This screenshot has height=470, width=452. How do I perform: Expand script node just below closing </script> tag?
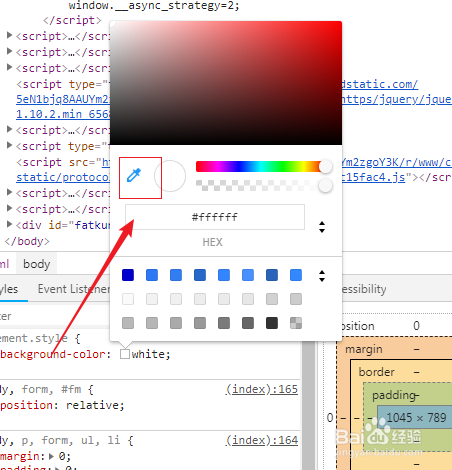[10, 35]
